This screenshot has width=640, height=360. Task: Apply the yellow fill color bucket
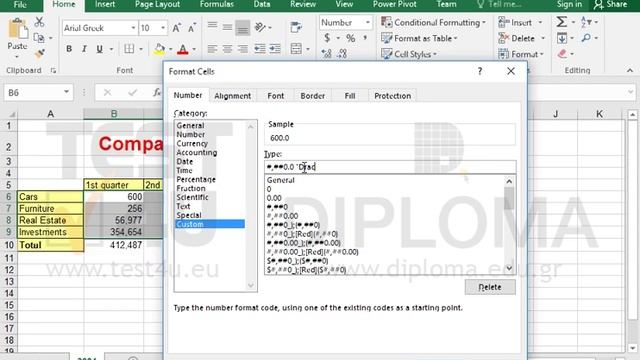click(160, 49)
